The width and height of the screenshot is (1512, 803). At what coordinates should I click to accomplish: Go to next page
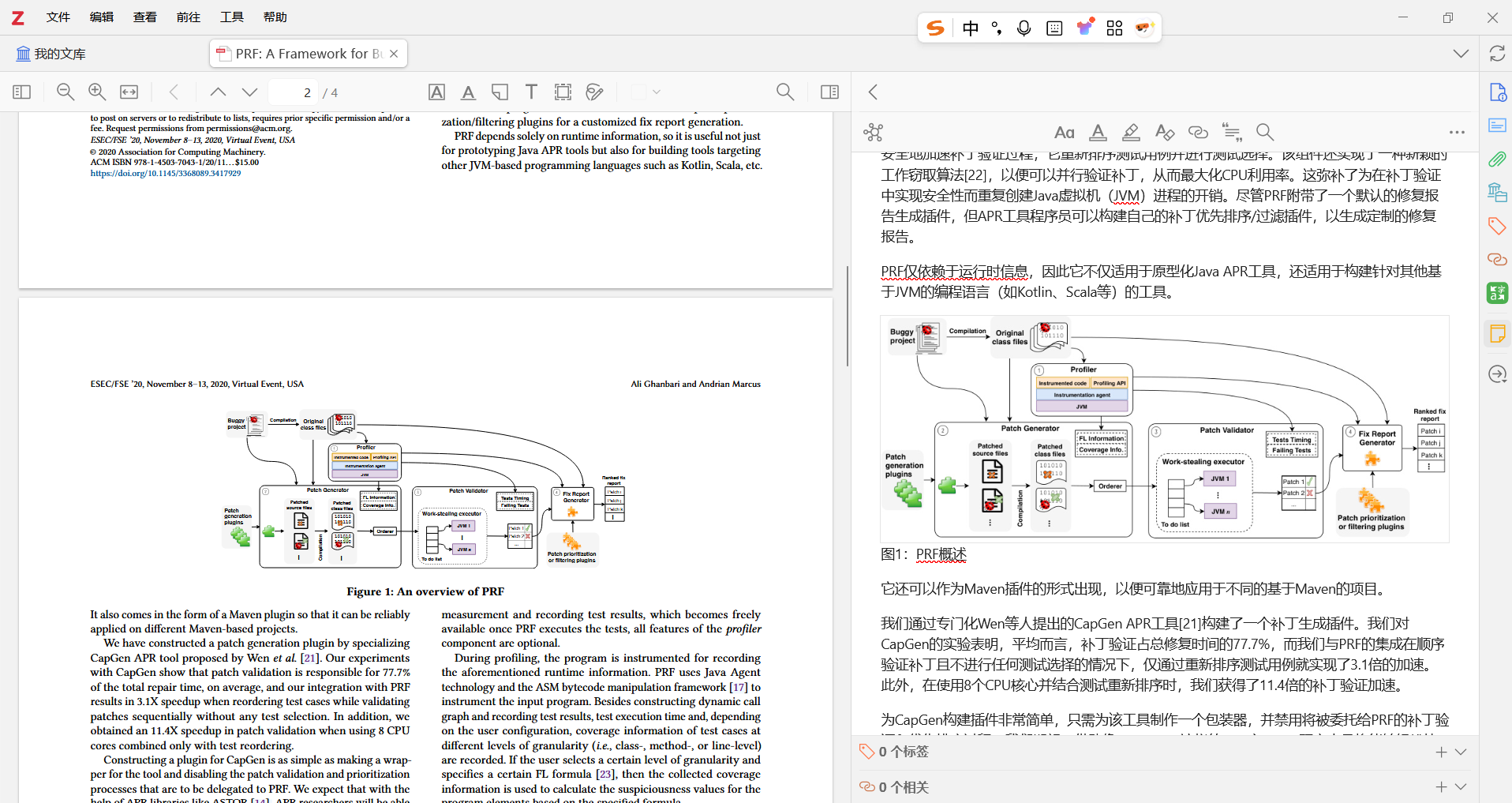(249, 92)
